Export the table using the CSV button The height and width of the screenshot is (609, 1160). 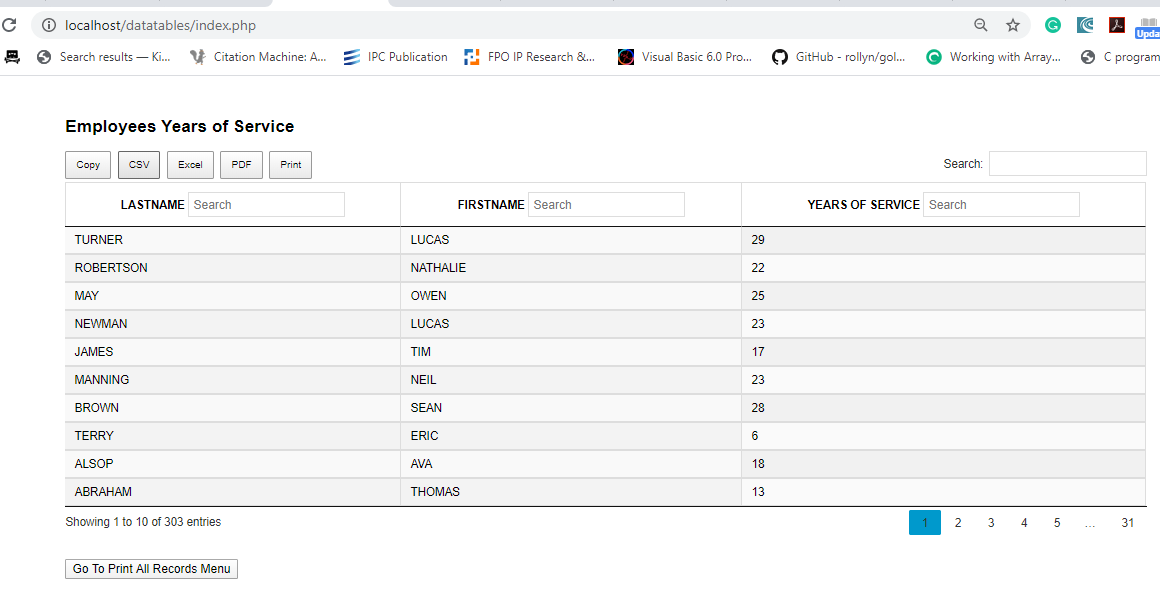coord(139,165)
